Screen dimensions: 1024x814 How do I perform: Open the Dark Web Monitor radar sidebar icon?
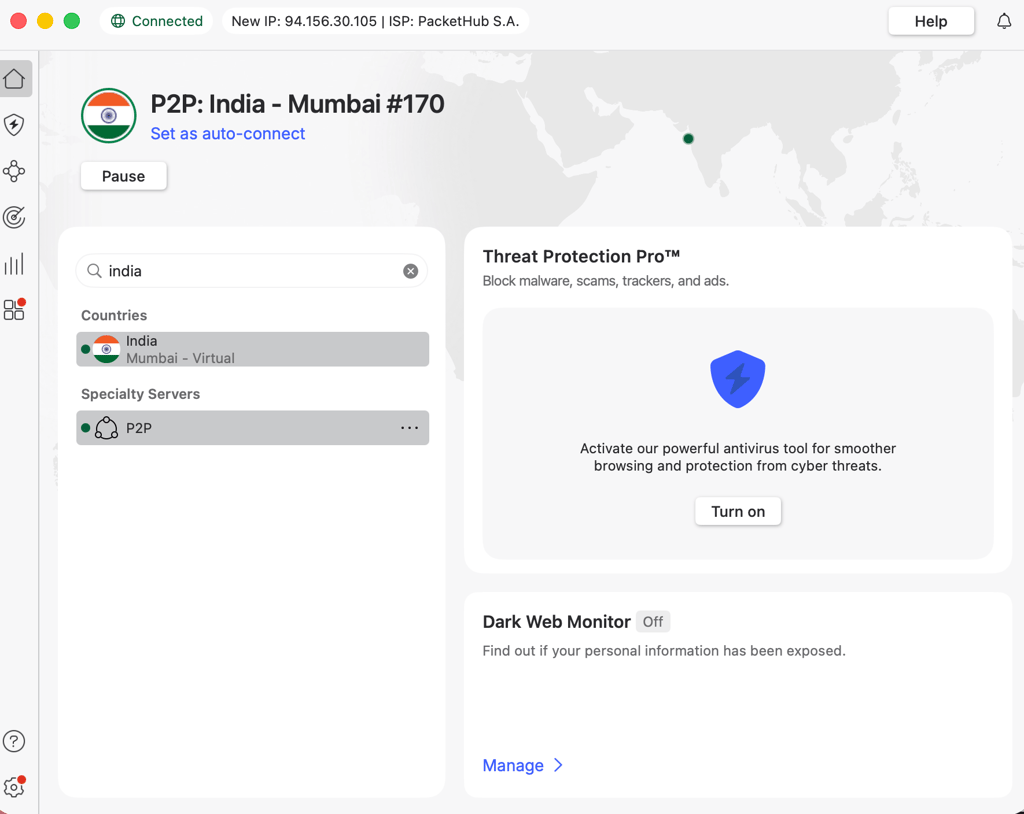(14, 218)
